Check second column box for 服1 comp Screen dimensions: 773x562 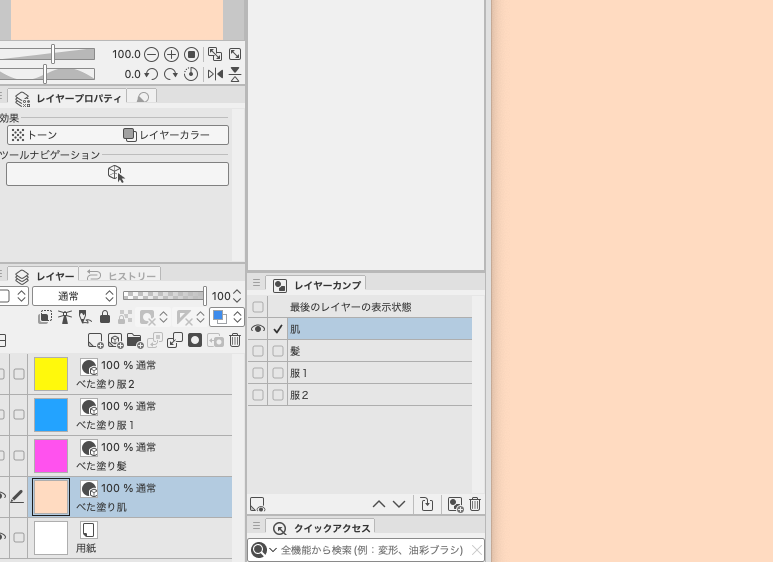click(278, 373)
